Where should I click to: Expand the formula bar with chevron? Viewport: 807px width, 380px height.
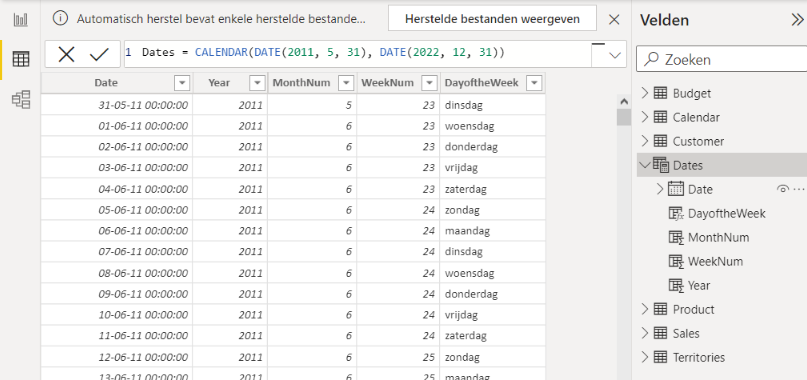pos(615,55)
